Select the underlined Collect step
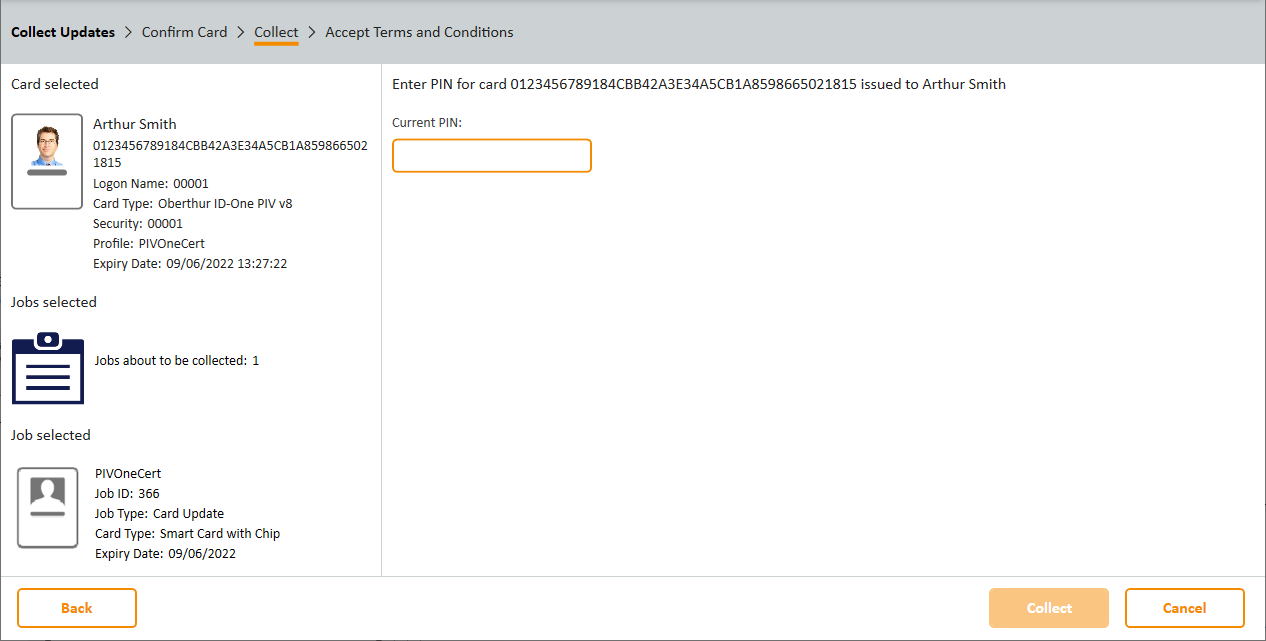Viewport: 1266px width, 641px height. click(x=276, y=32)
